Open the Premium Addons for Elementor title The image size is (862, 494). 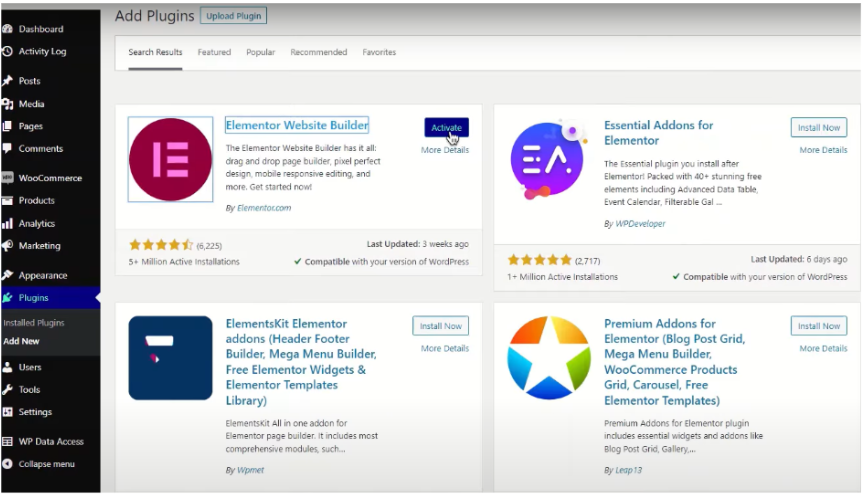(x=675, y=362)
